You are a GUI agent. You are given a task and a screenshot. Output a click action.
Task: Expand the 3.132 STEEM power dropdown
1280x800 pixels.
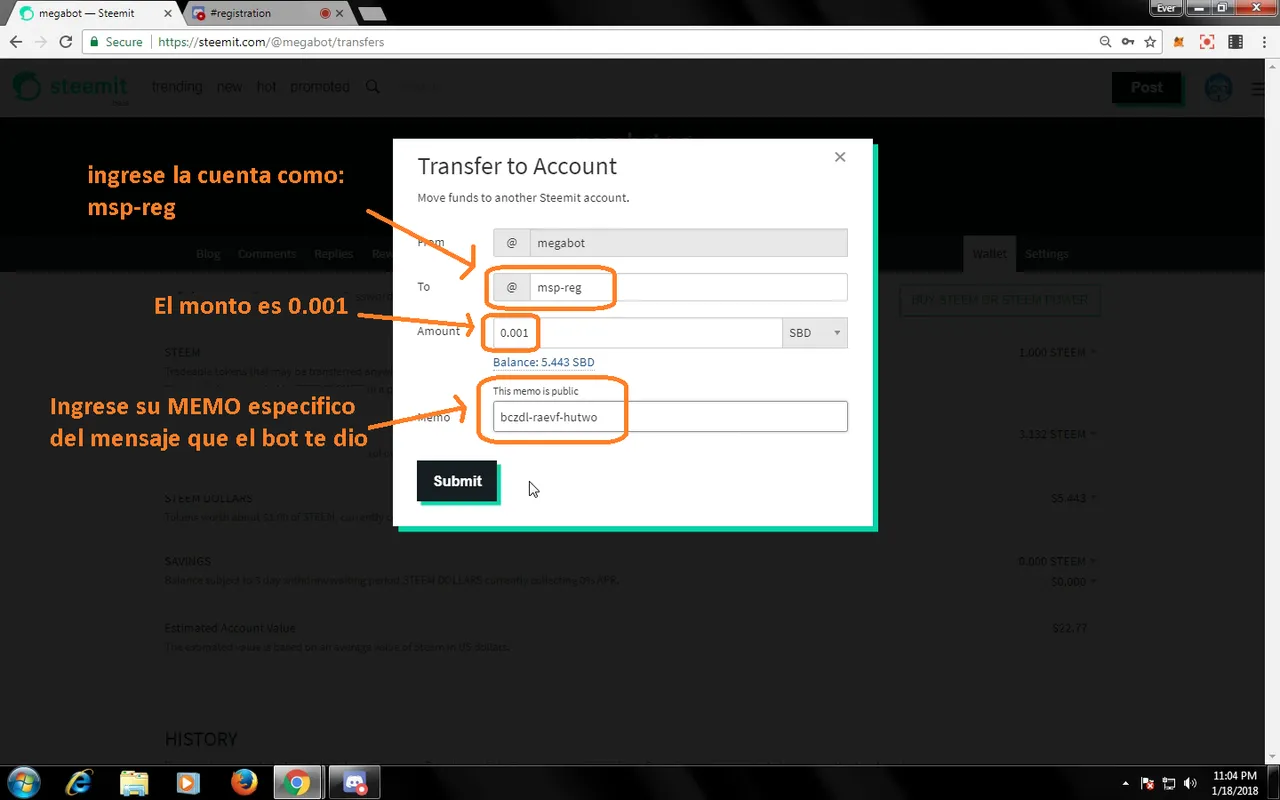pyautogui.click(x=1056, y=434)
